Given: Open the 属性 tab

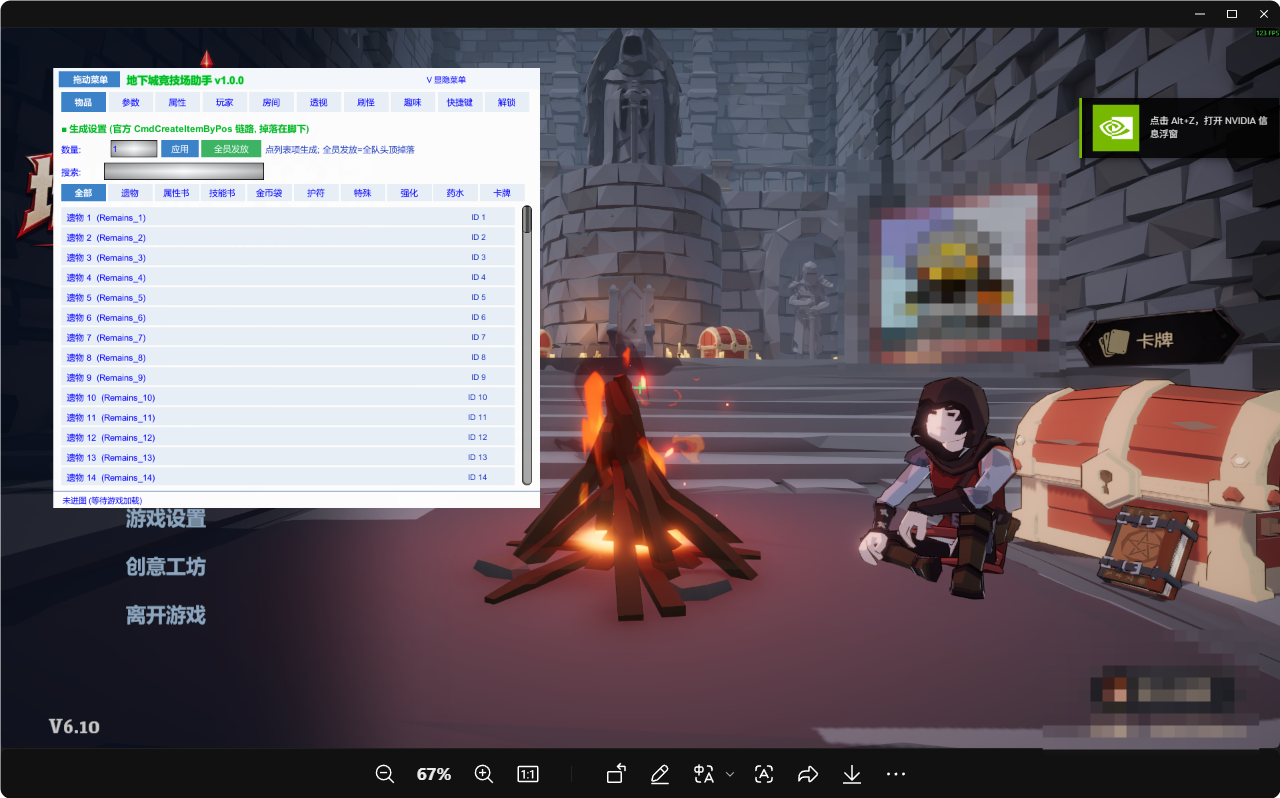Looking at the screenshot, I should [177, 102].
